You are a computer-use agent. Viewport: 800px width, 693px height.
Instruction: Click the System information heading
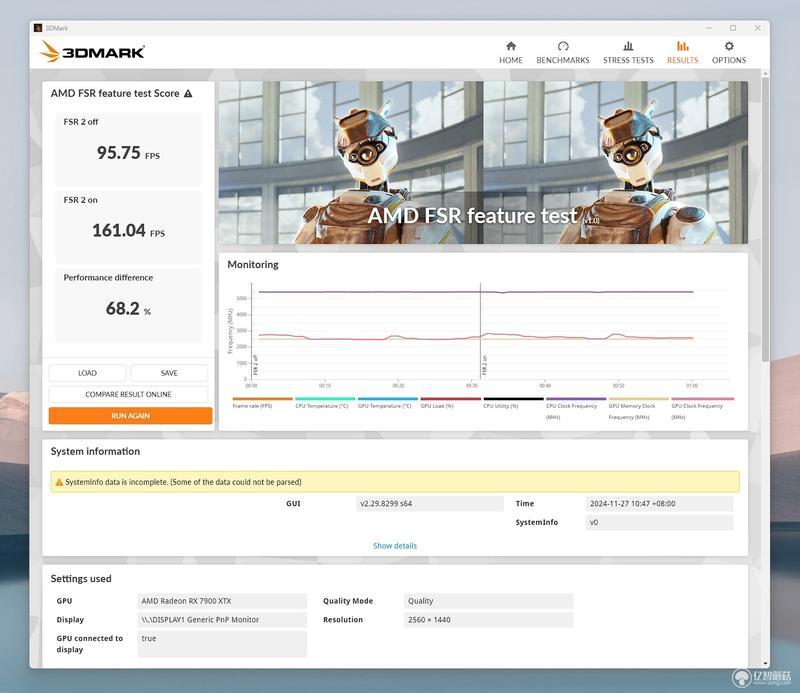click(95, 451)
